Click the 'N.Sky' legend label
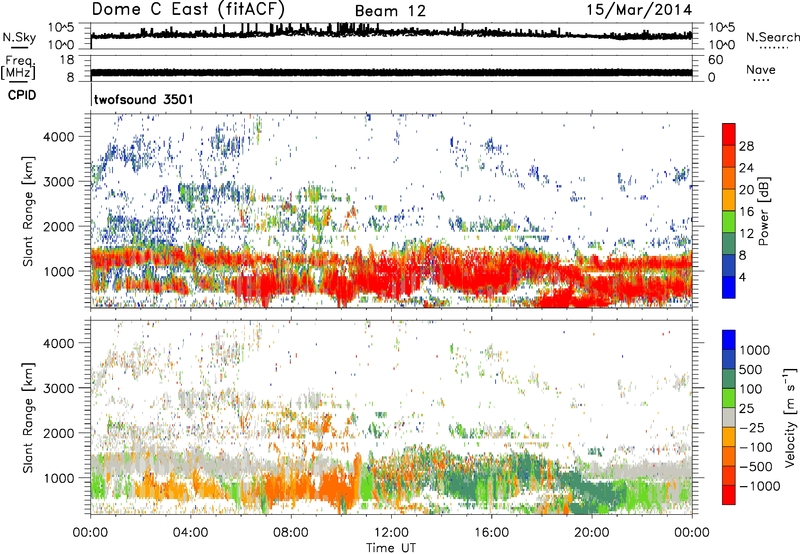The width and height of the screenshot is (800, 554). pos(19,37)
